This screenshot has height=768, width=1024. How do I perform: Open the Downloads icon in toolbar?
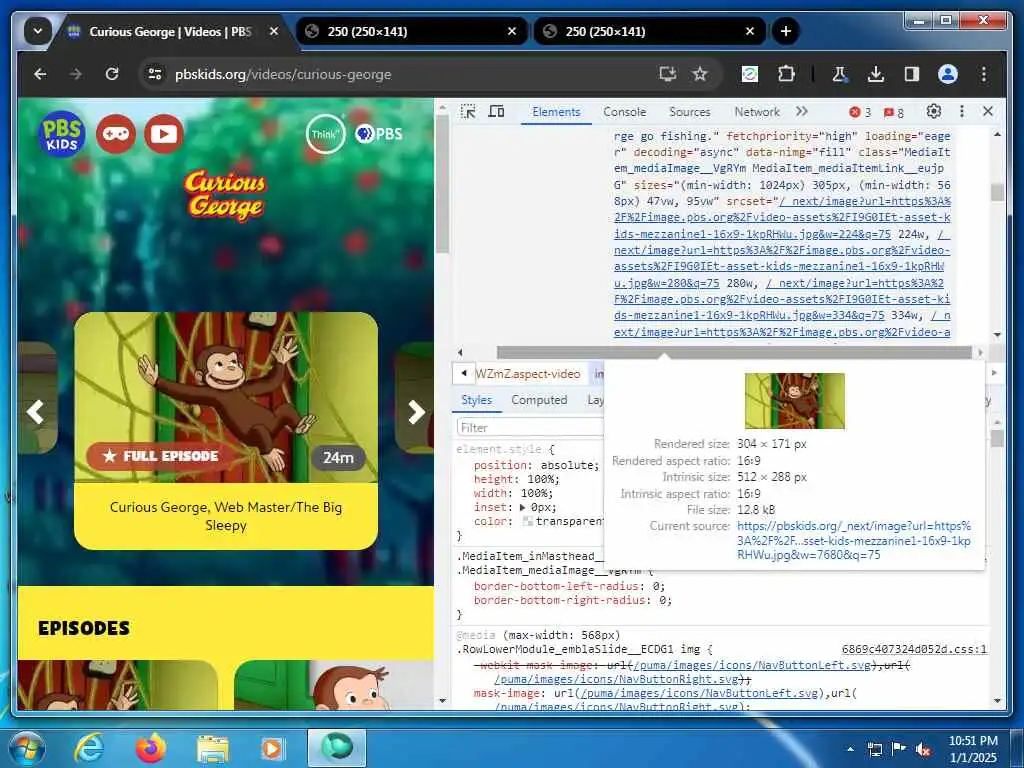click(876, 74)
